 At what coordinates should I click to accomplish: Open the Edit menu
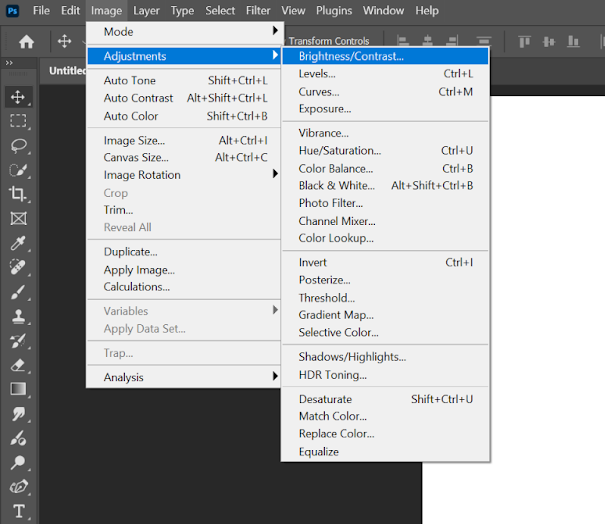tap(70, 10)
